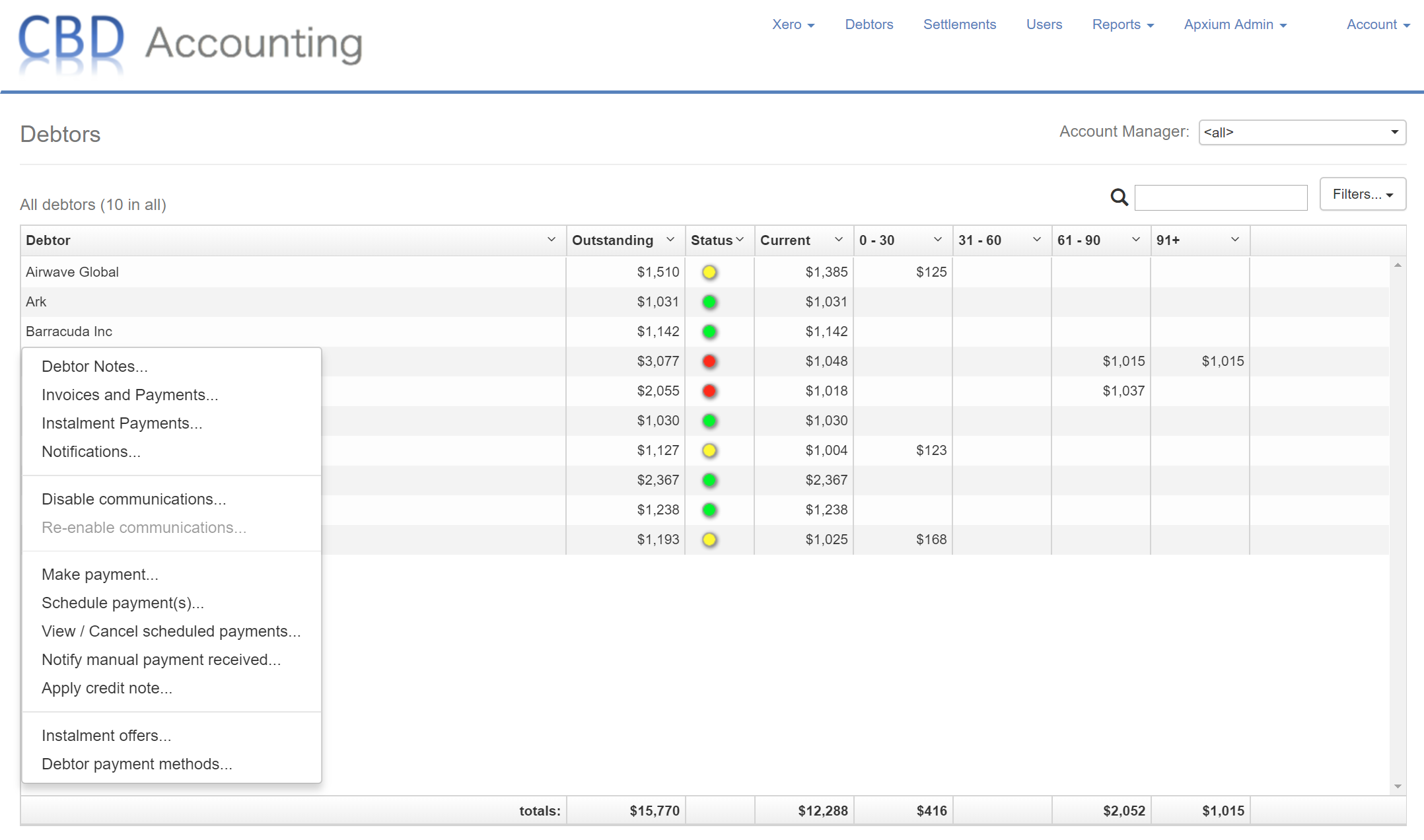The width and height of the screenshot is (1424, 840).
Task: Click the $3,077 outstanding amount
Action: (x=658, y=361)
